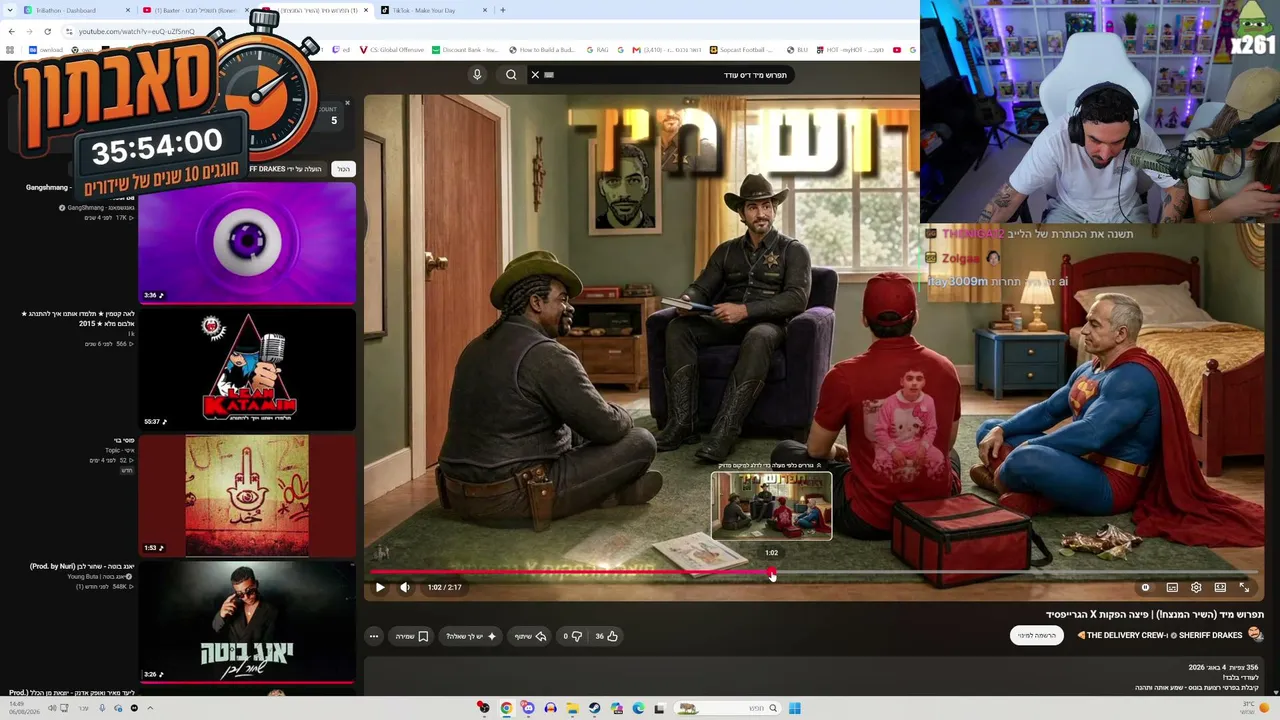Start voice search with the microphone

(477, 75)
